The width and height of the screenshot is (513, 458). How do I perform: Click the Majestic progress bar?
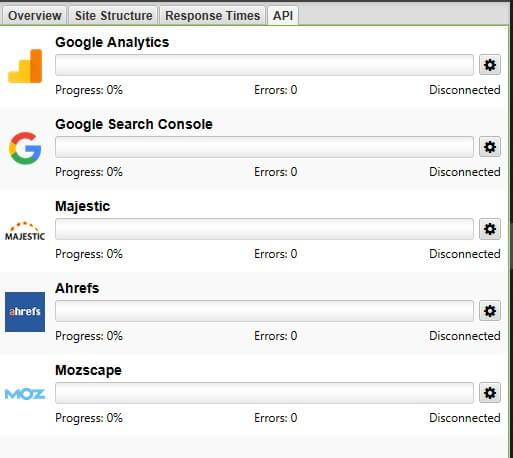pos(264,229)
